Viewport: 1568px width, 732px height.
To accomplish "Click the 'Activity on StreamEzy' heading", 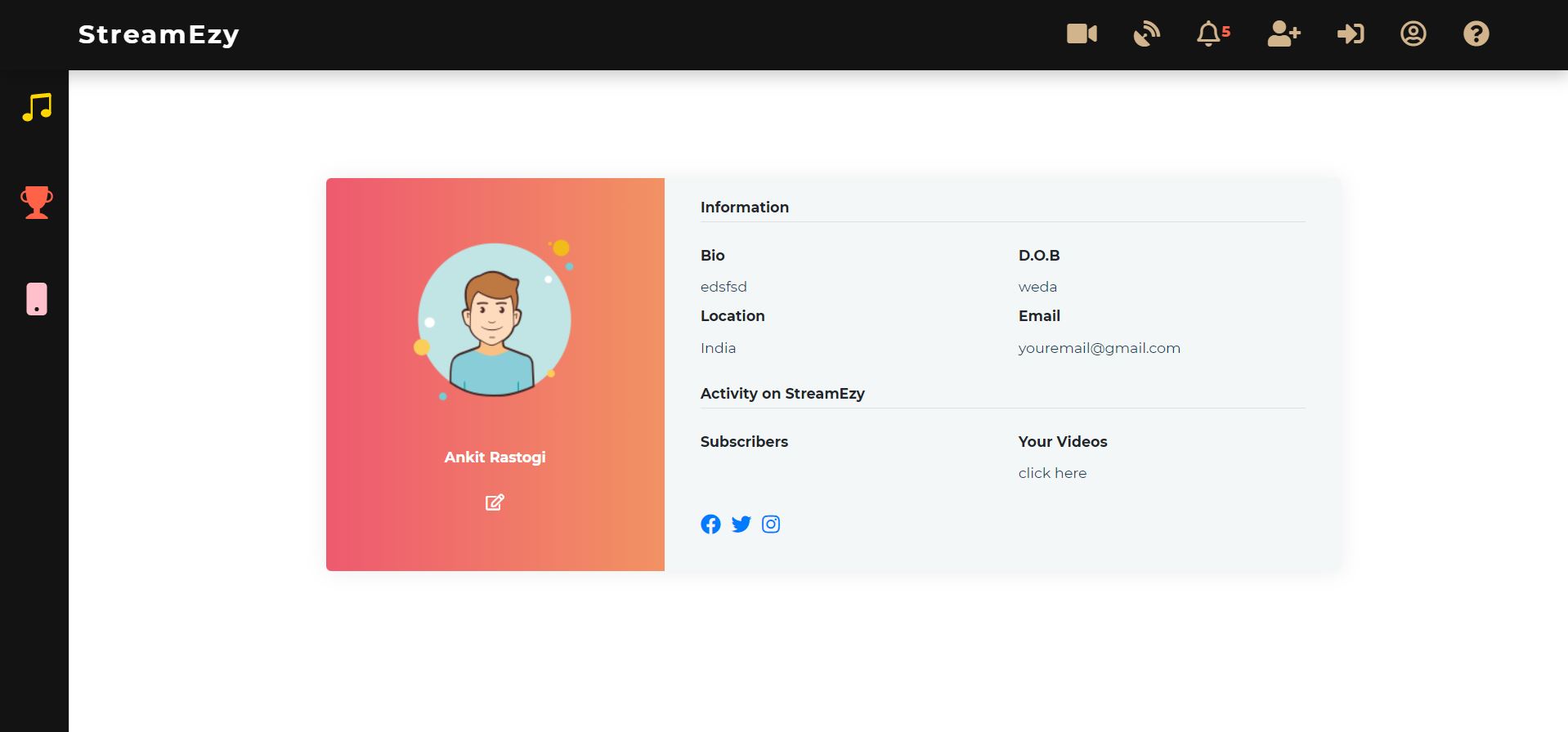I will (782, 394).
